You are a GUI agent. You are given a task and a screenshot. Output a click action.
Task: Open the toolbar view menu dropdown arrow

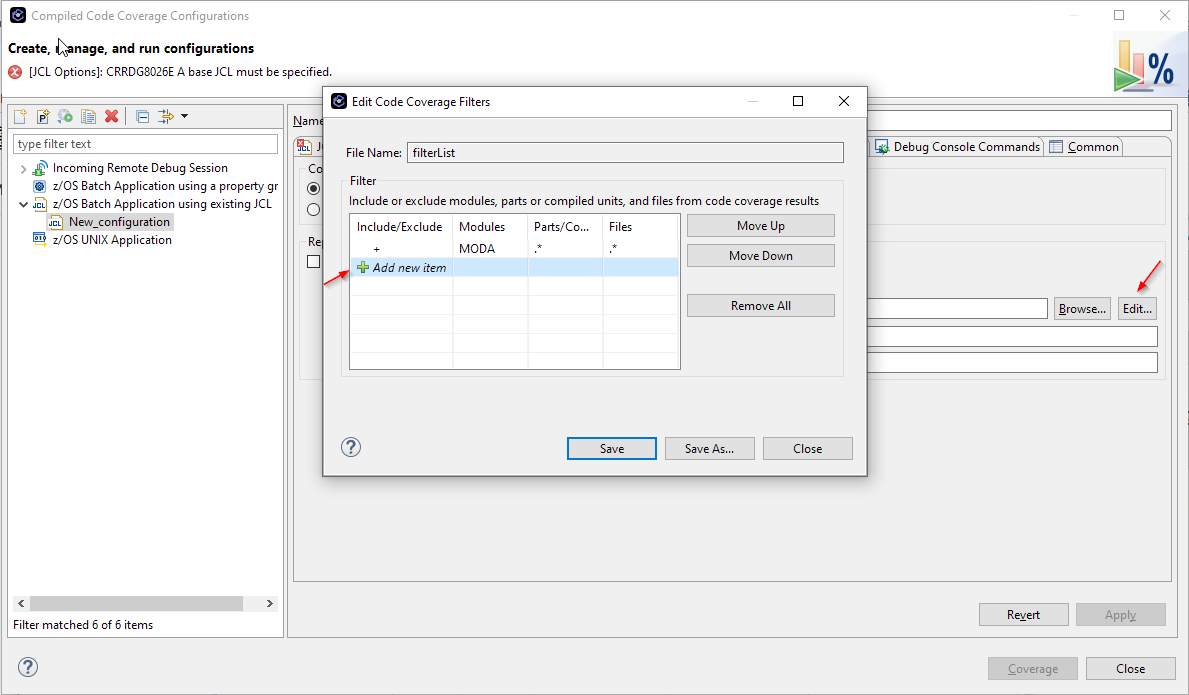pos(185,116)
